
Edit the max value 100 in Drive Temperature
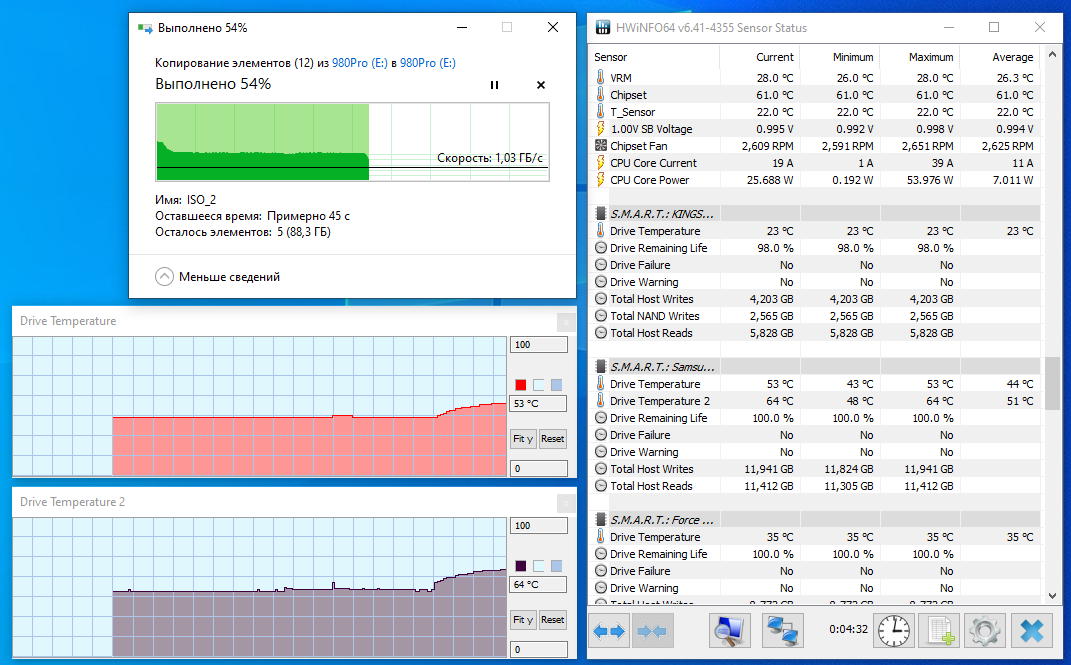pos(538,345)
